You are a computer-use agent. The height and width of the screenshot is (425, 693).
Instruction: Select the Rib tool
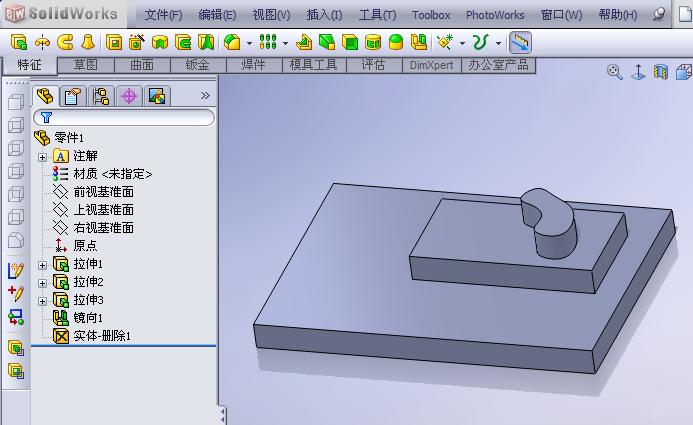click(x=304, y=42)
